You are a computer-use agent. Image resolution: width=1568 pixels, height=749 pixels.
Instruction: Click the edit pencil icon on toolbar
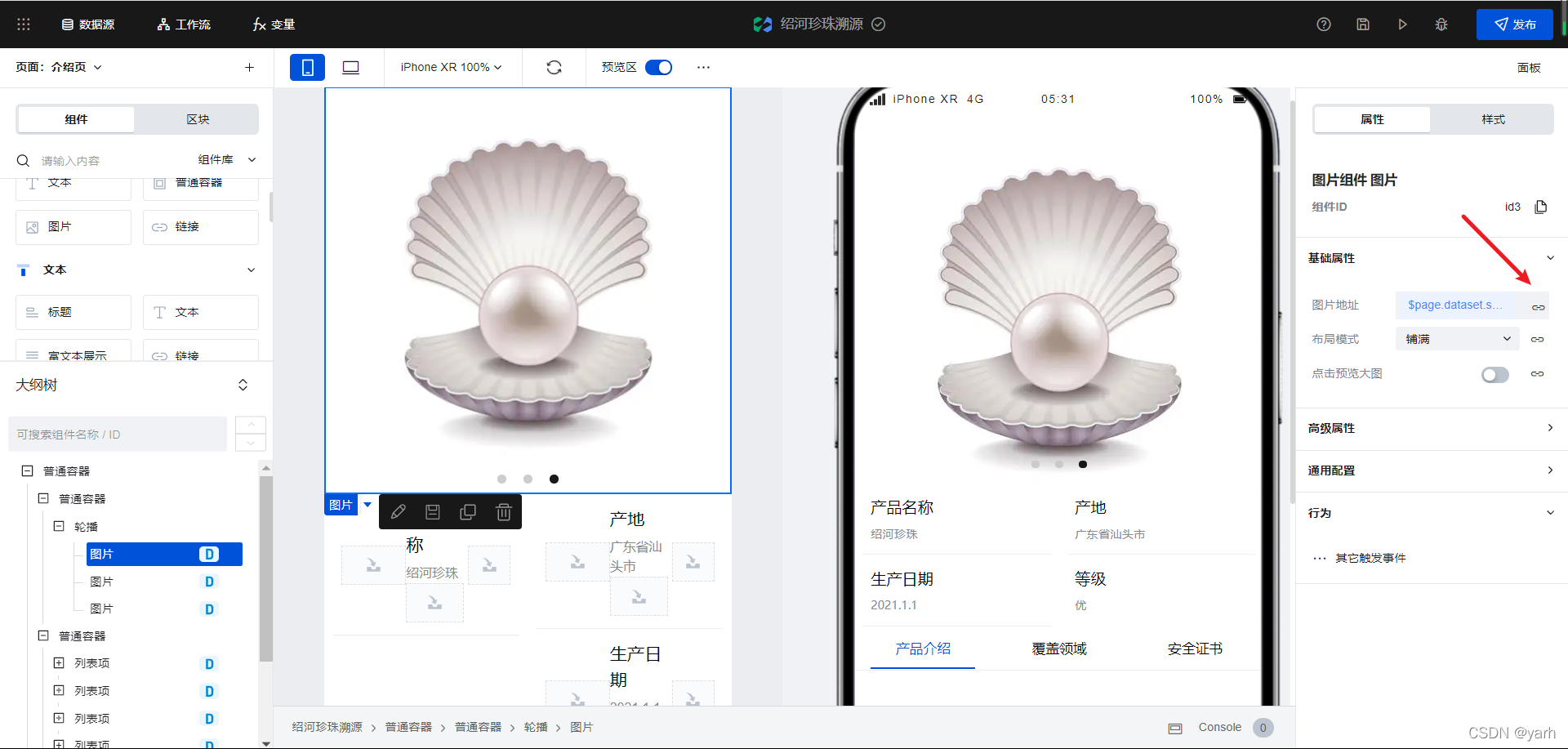coord(399,512)
